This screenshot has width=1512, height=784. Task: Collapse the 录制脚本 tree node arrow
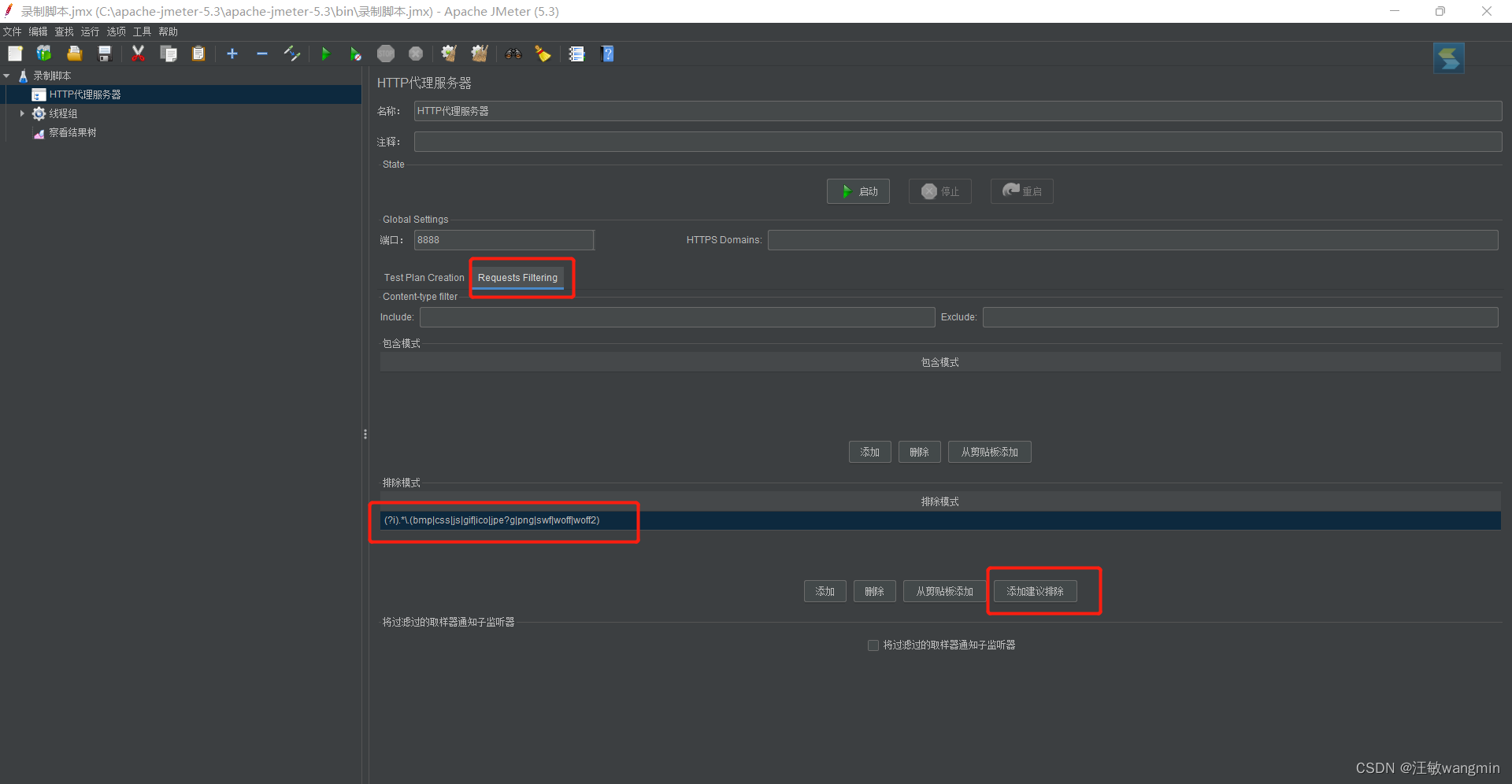point(7,76)
